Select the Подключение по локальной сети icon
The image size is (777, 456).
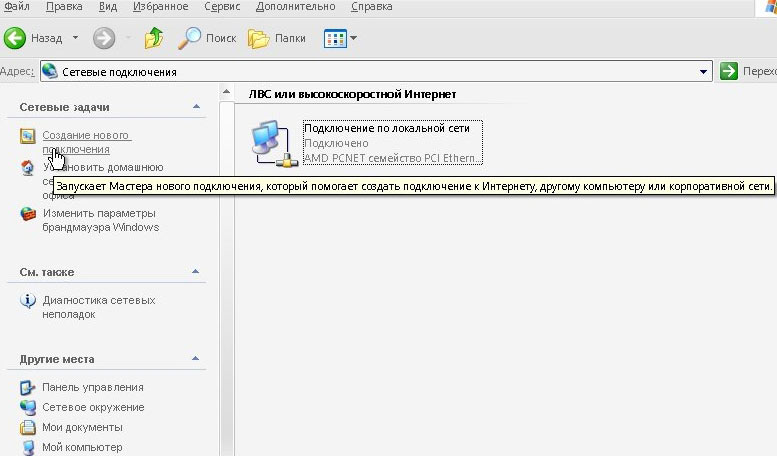click(270, 142)
